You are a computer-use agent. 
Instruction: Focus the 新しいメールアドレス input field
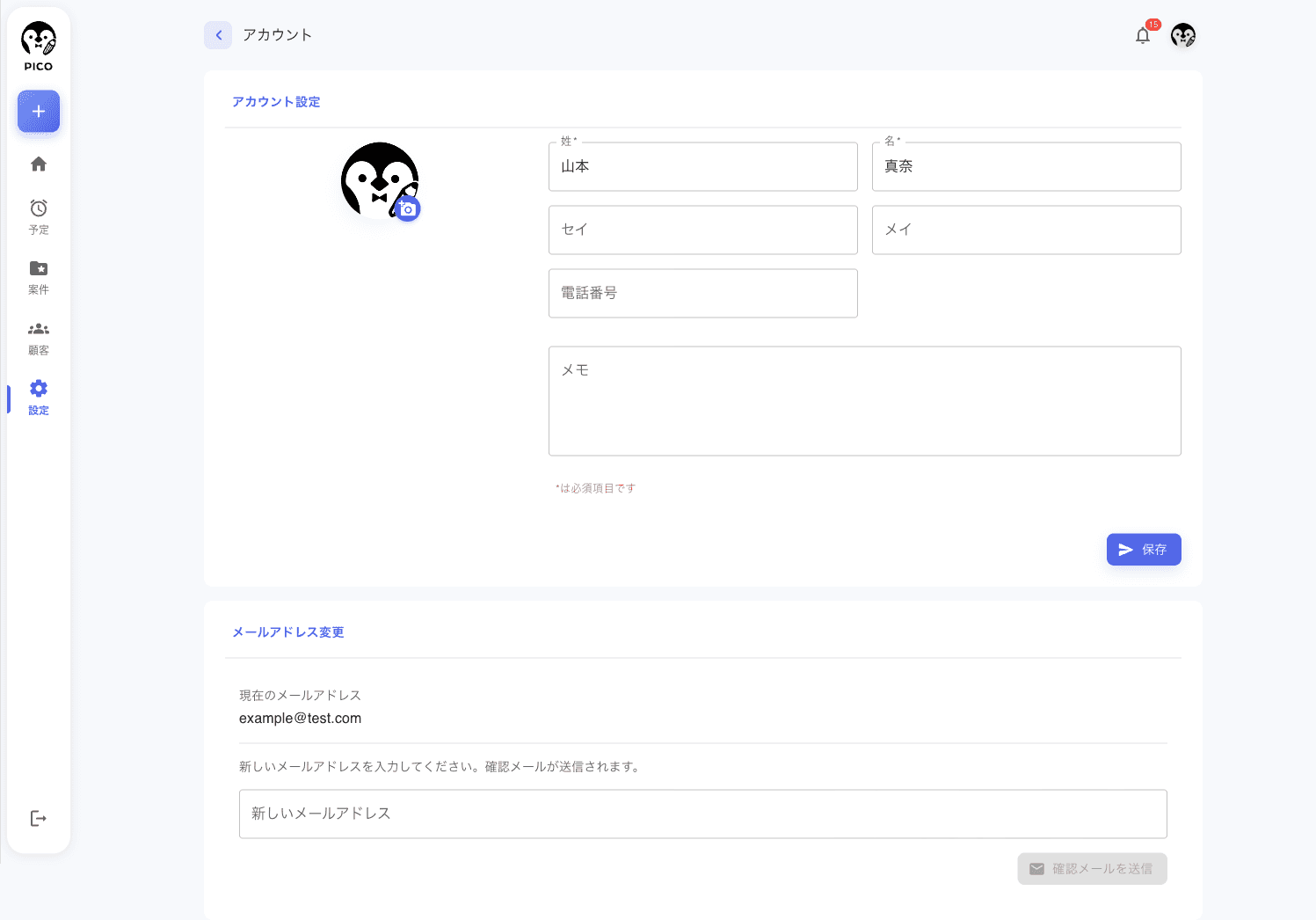point(703,814)
